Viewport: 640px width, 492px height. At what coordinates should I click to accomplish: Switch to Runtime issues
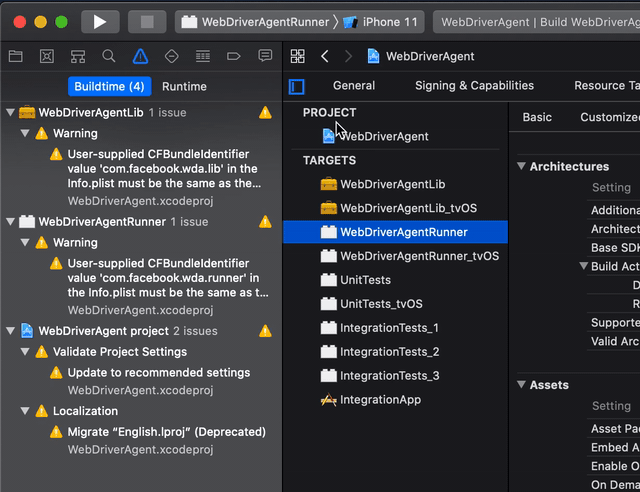tap(184, 87)
